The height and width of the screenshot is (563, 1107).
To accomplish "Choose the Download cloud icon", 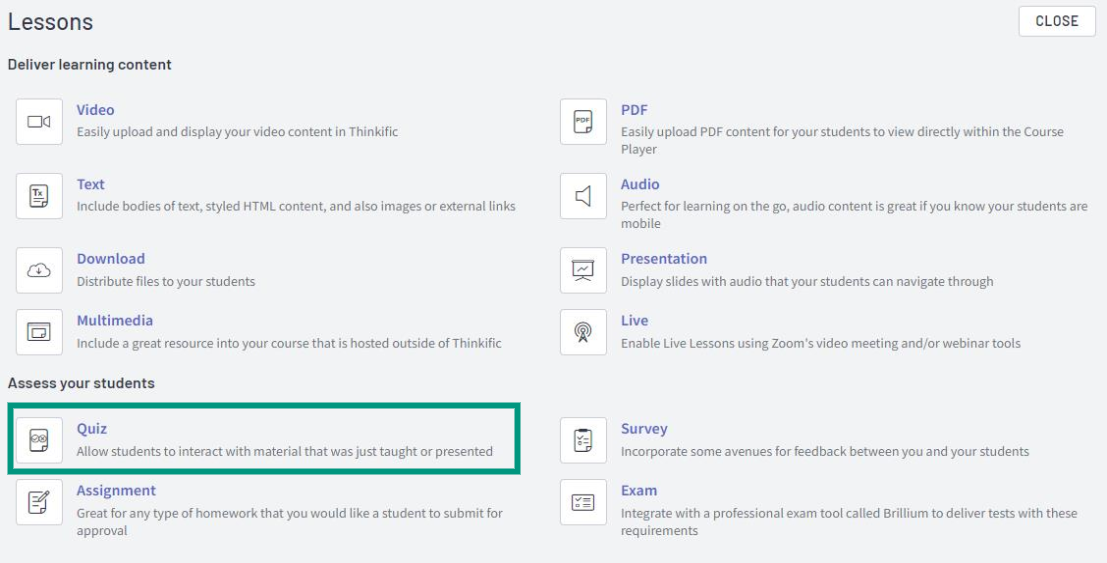I will coord(39,270).
